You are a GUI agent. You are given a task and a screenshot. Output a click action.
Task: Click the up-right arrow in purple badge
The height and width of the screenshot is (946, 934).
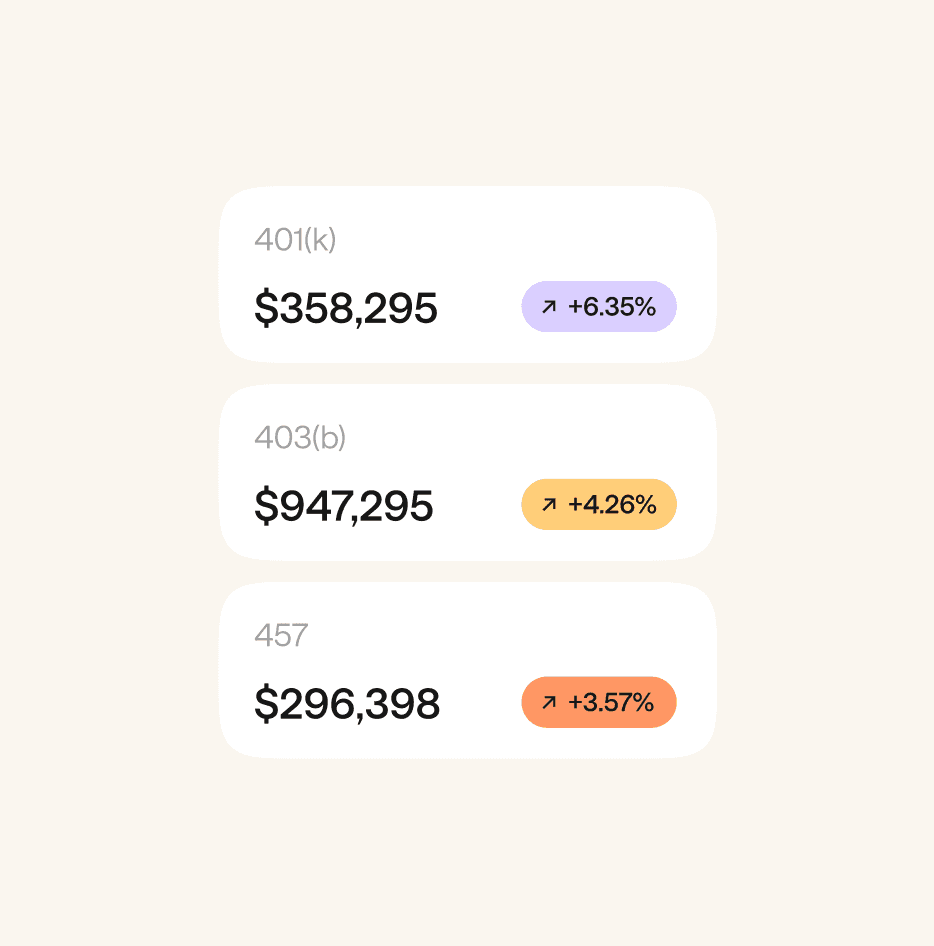click(x=548, y=306)
